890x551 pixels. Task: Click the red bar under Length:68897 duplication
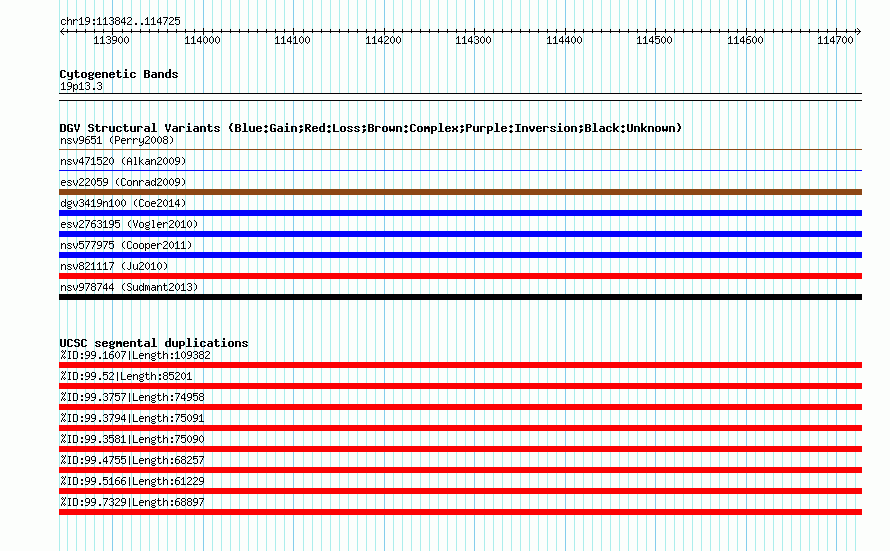pos(460,512)
